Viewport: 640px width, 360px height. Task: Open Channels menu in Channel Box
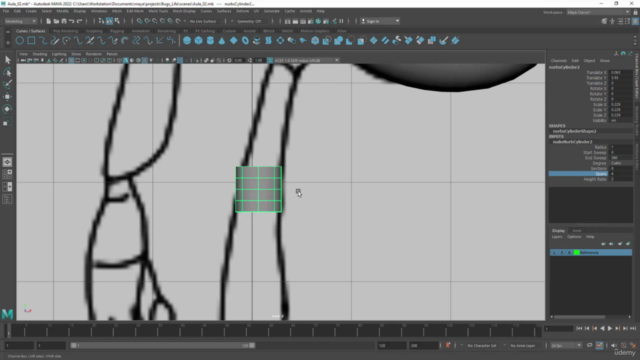558,60
